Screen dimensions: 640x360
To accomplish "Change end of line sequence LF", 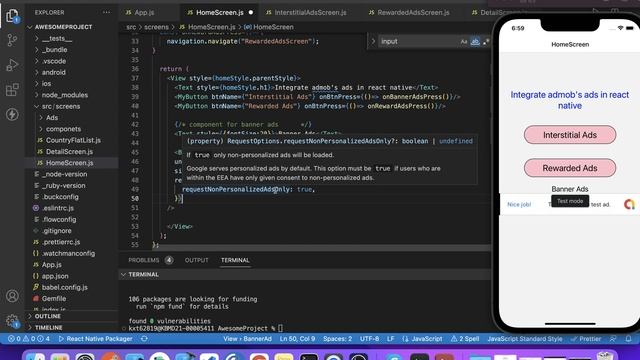I will click(x=391, y=339).
